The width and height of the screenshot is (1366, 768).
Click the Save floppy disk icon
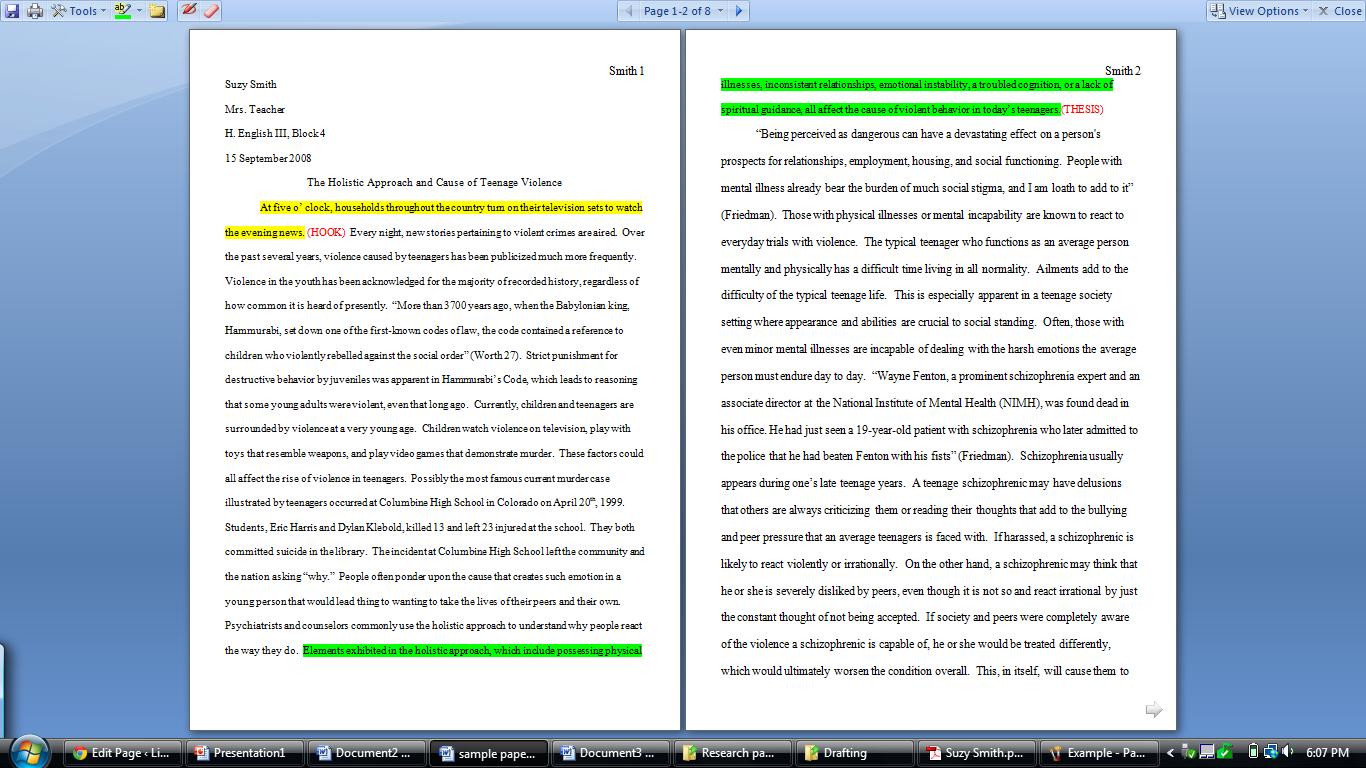pos(12,11)
